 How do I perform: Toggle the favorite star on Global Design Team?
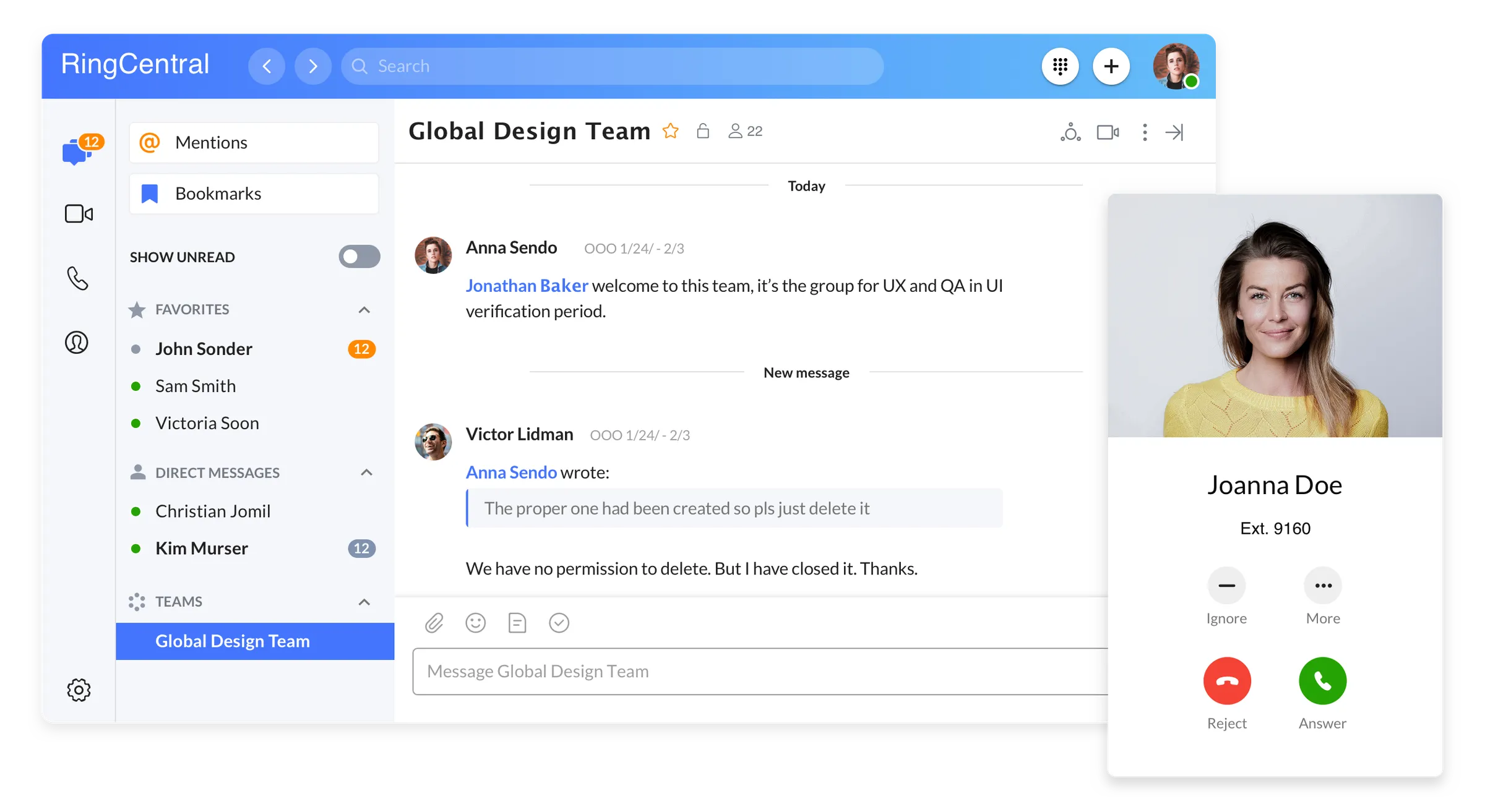(670, 131)
